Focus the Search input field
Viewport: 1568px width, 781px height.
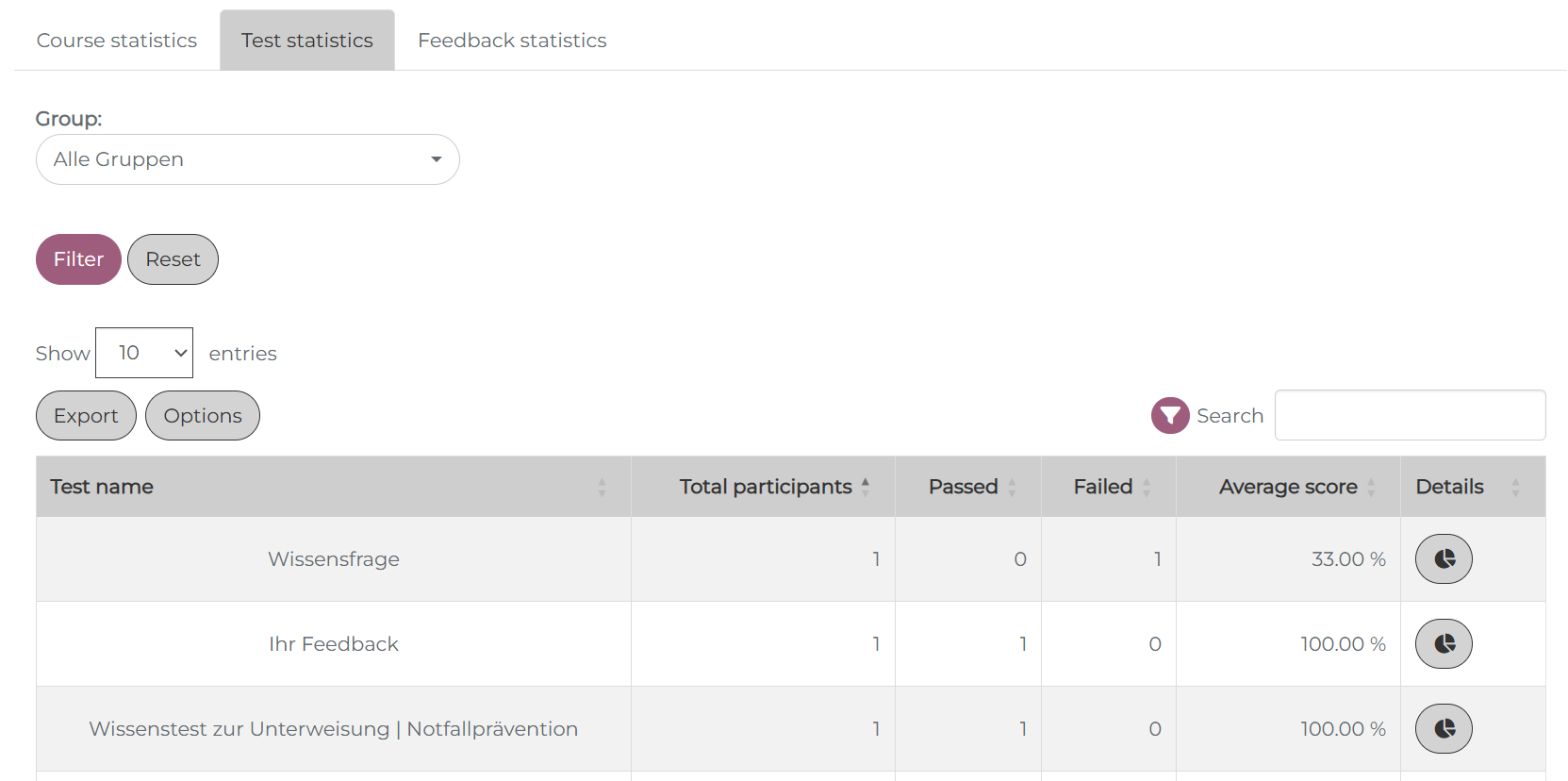pyautogui.click(x=1410, y=415)
